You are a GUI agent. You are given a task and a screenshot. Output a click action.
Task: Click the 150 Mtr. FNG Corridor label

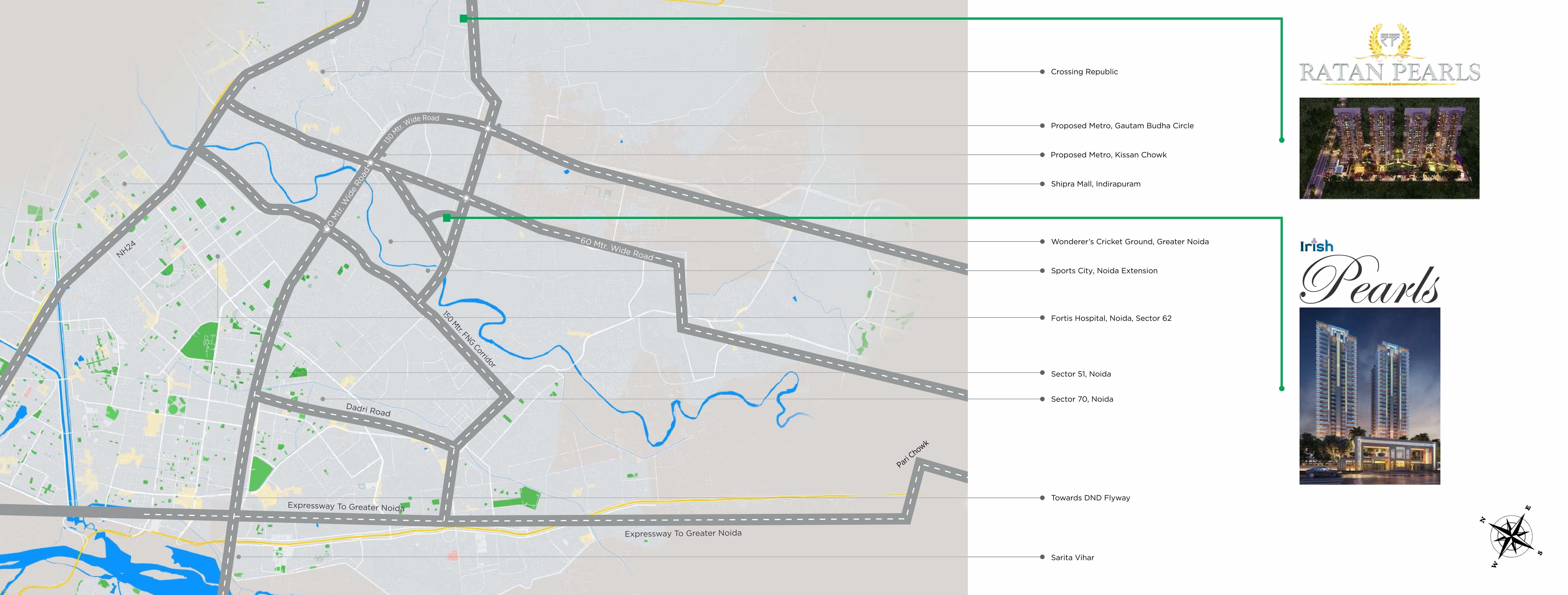(469, 340)
